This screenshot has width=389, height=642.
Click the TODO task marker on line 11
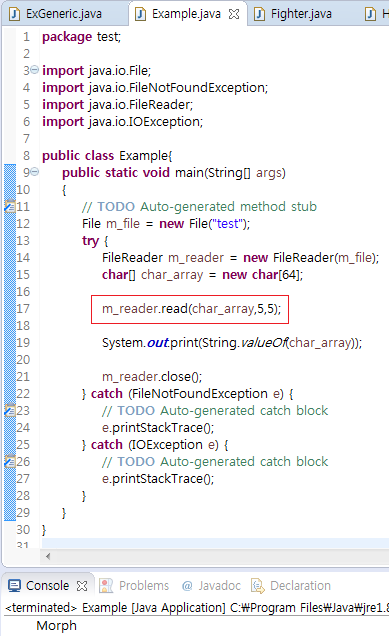(10, 206)
